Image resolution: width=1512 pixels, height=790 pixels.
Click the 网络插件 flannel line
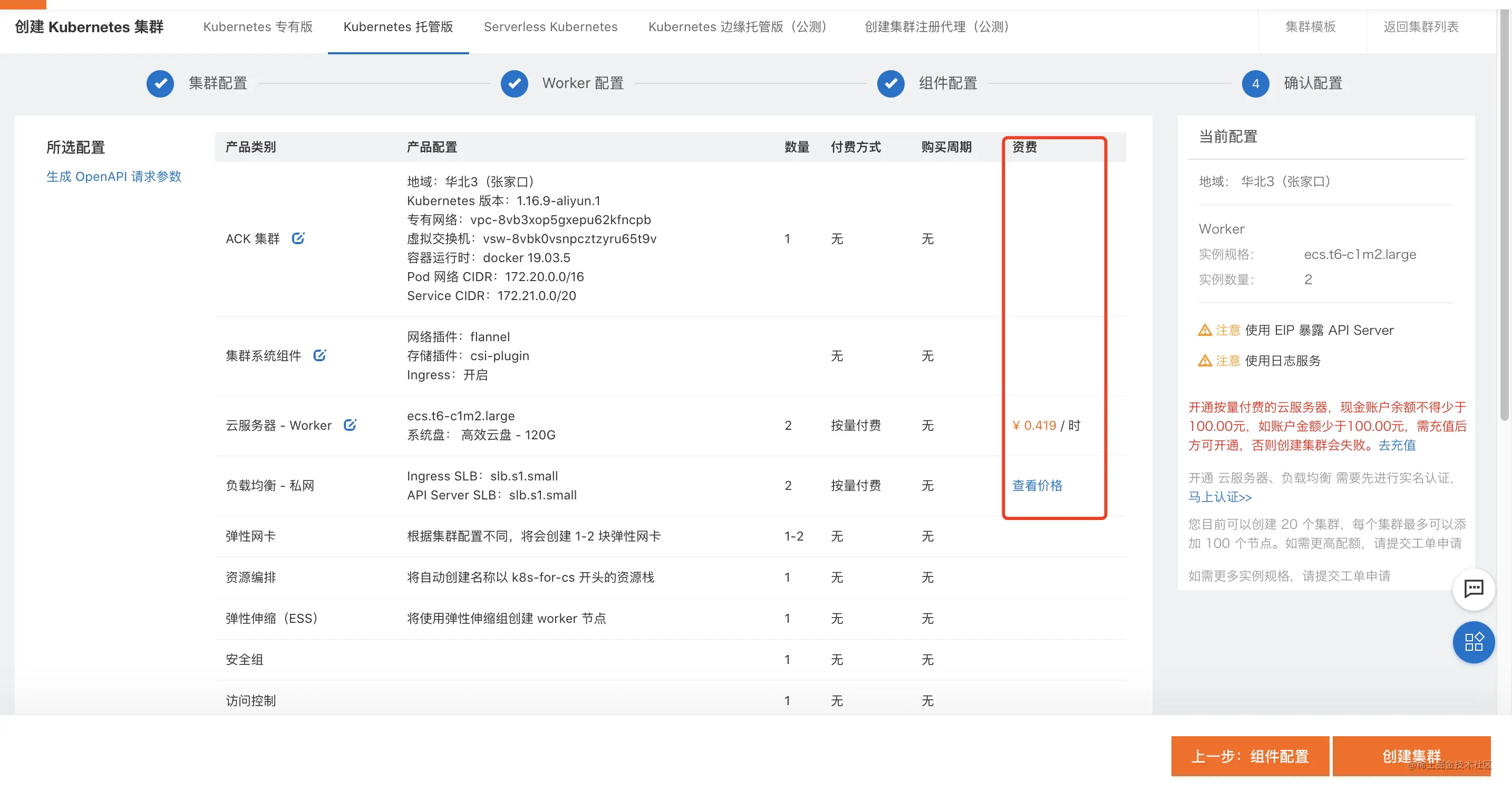[x=459, y=337]
